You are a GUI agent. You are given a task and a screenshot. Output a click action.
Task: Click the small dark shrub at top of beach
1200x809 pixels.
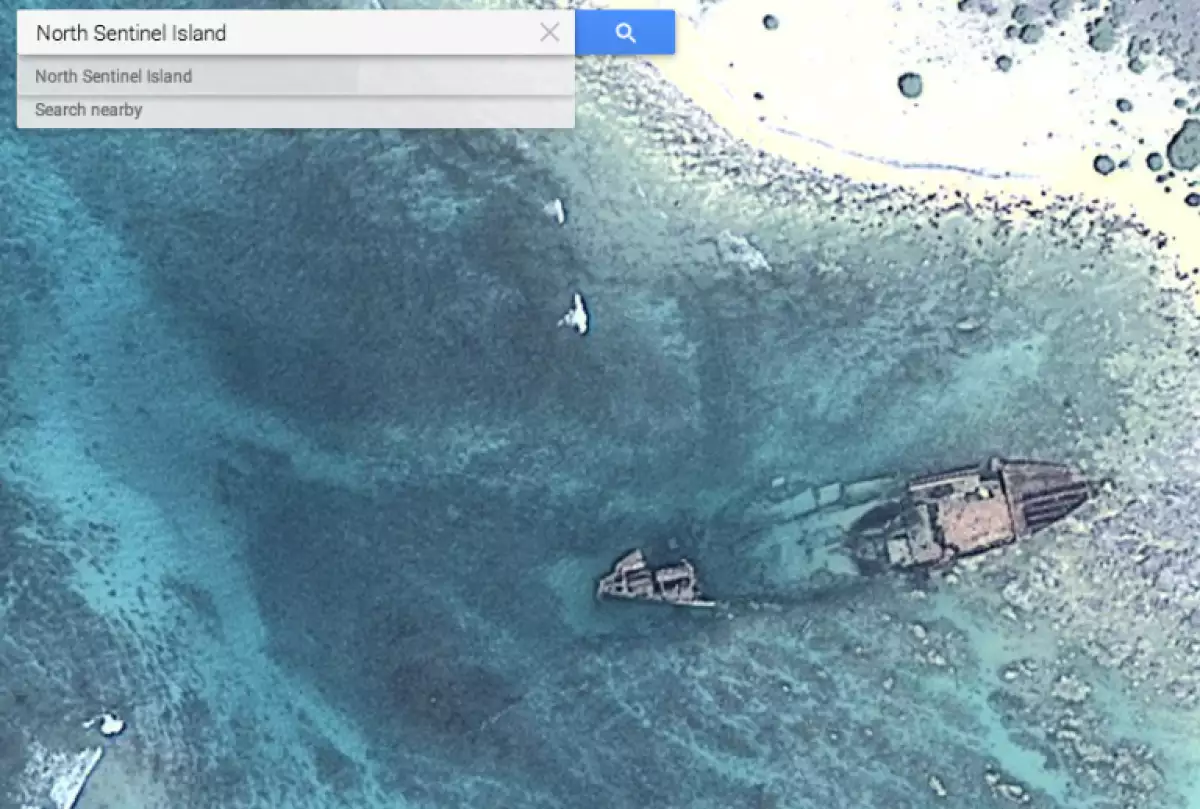click(x=770, y=21)
